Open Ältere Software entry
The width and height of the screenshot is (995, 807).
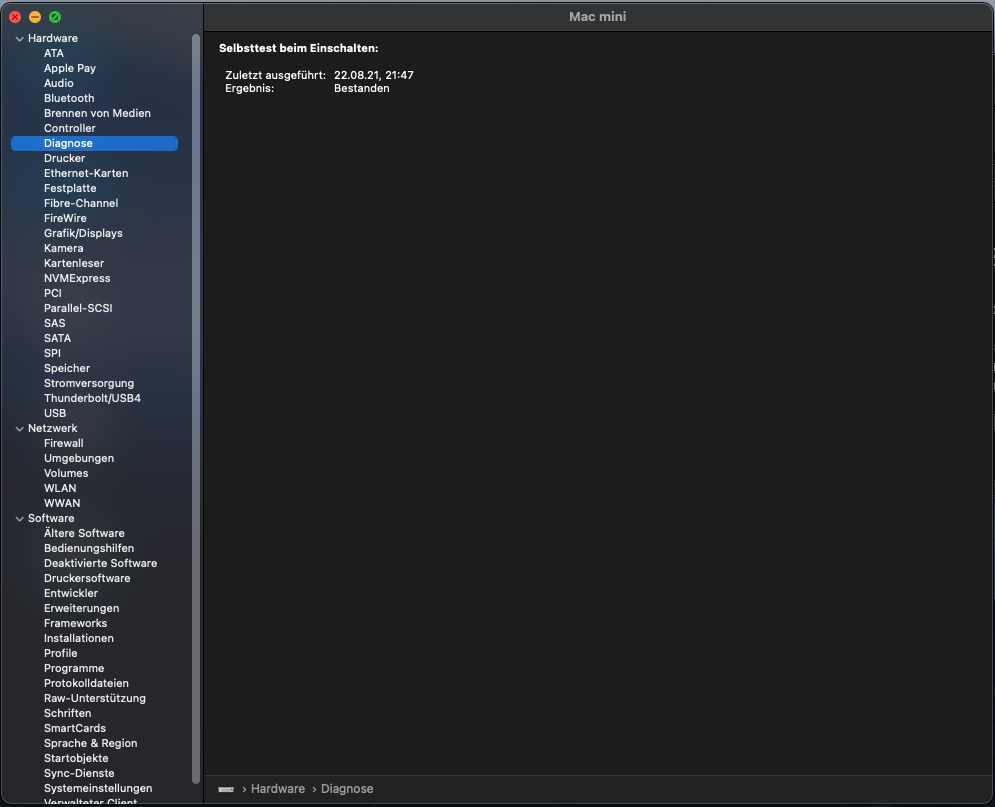coord(84,534)
